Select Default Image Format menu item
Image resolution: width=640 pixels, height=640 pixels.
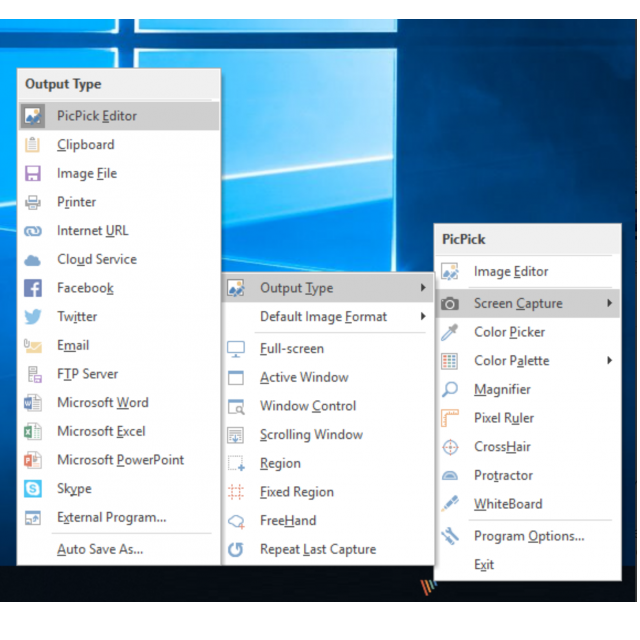click(328, 317)
